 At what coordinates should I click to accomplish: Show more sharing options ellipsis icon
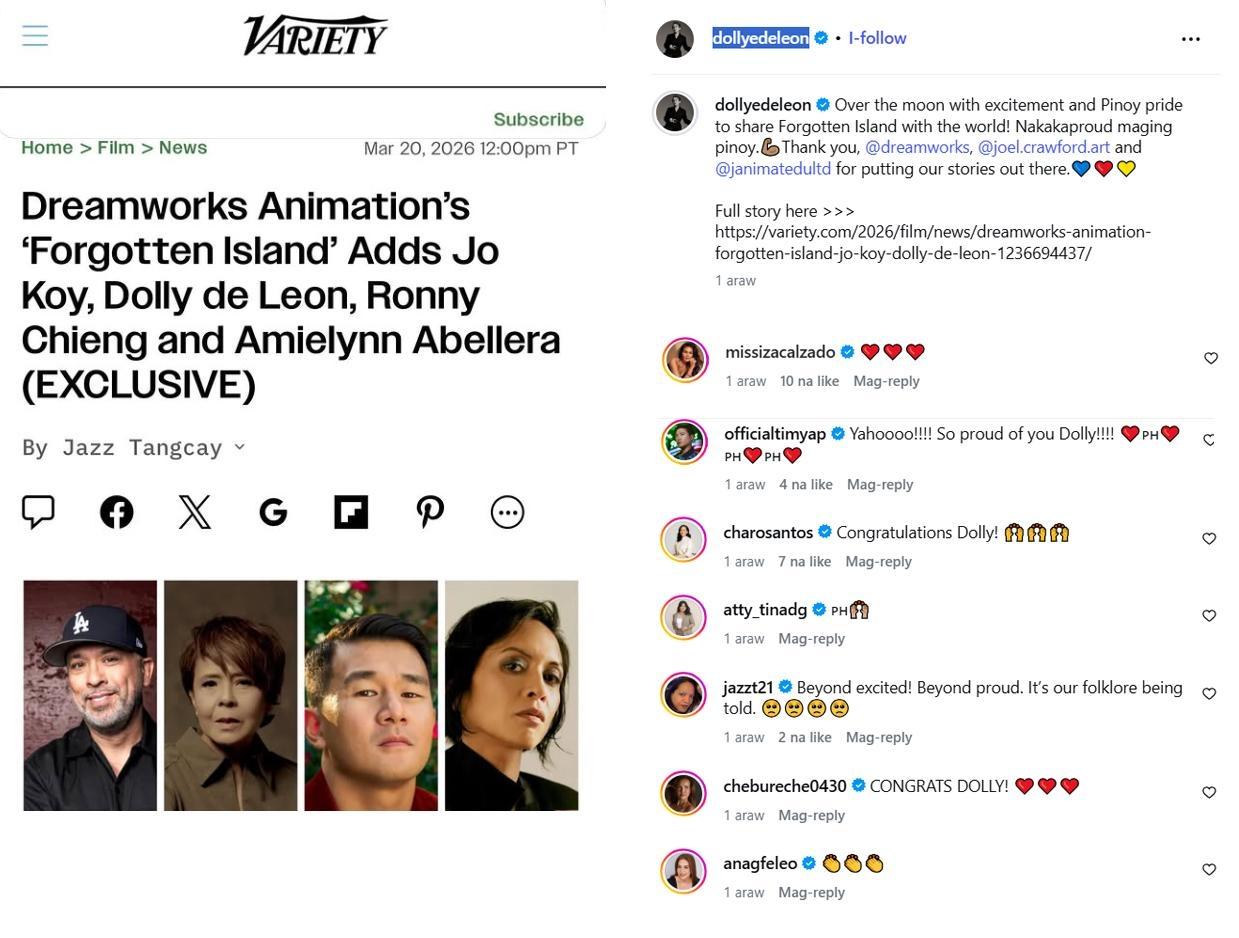click(x=508, y=512)
